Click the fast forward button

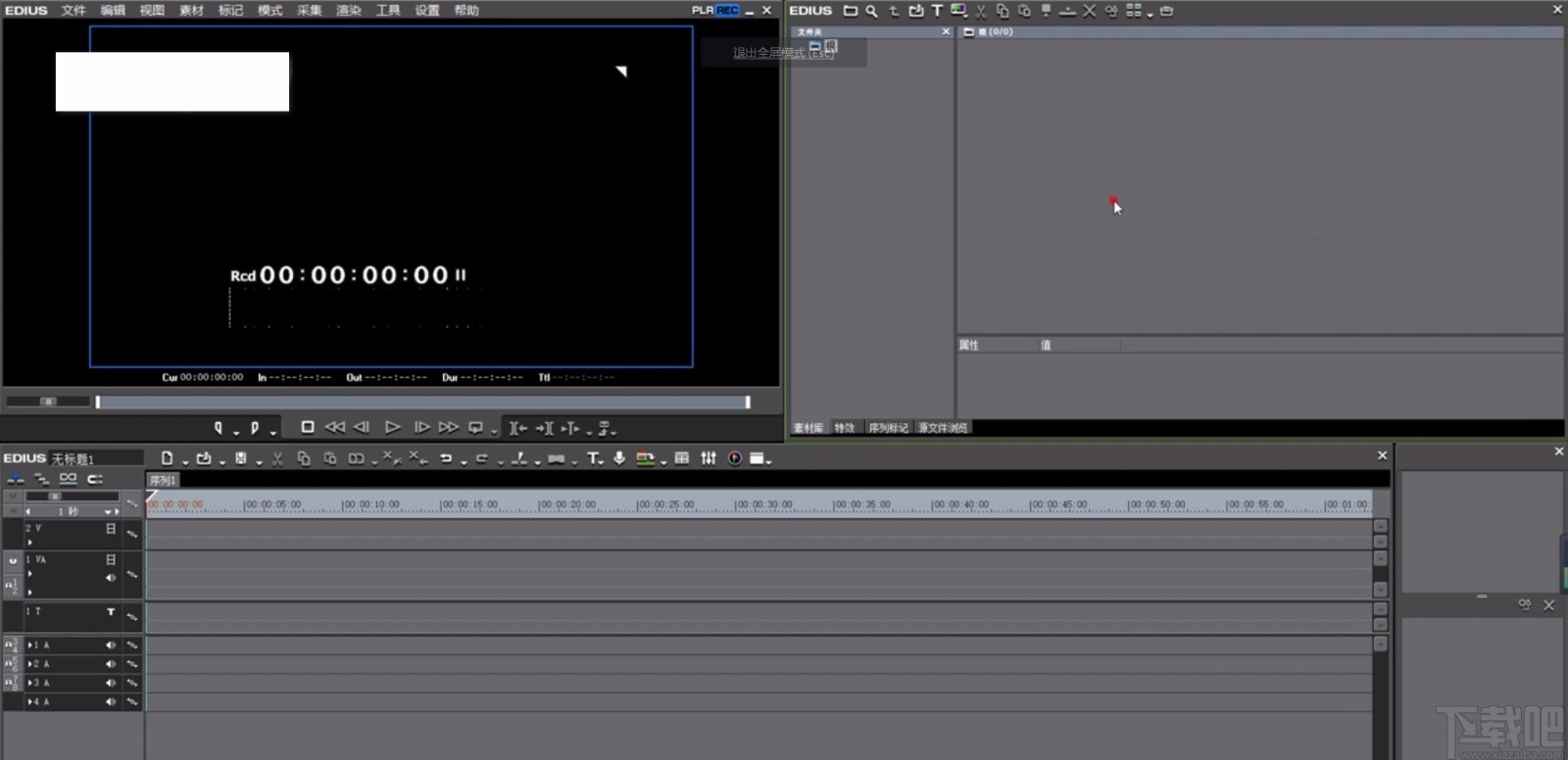448,427
